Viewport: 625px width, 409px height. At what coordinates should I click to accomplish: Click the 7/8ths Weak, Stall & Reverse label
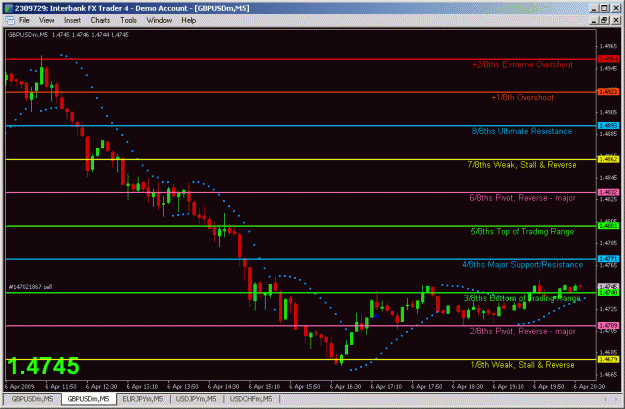(522, 165)
